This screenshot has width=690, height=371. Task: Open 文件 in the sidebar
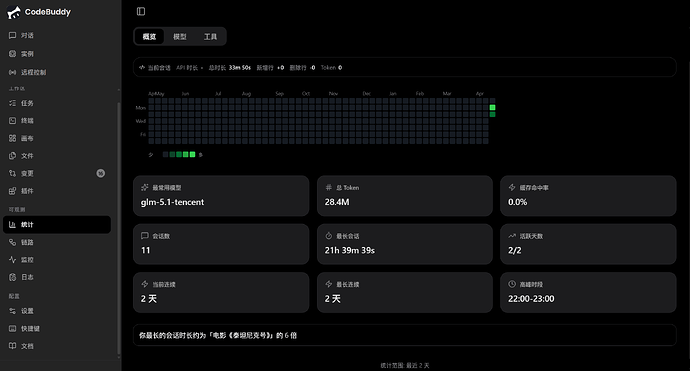pos(57,156)
